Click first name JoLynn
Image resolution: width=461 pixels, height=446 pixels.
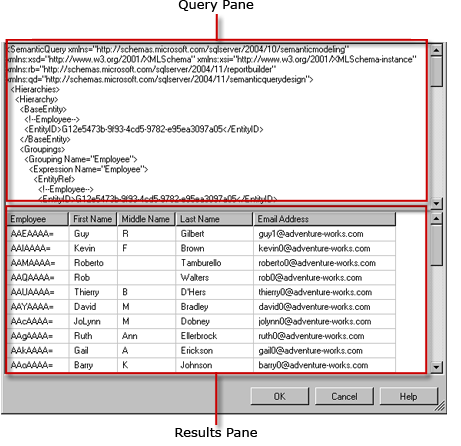[87, 321]
